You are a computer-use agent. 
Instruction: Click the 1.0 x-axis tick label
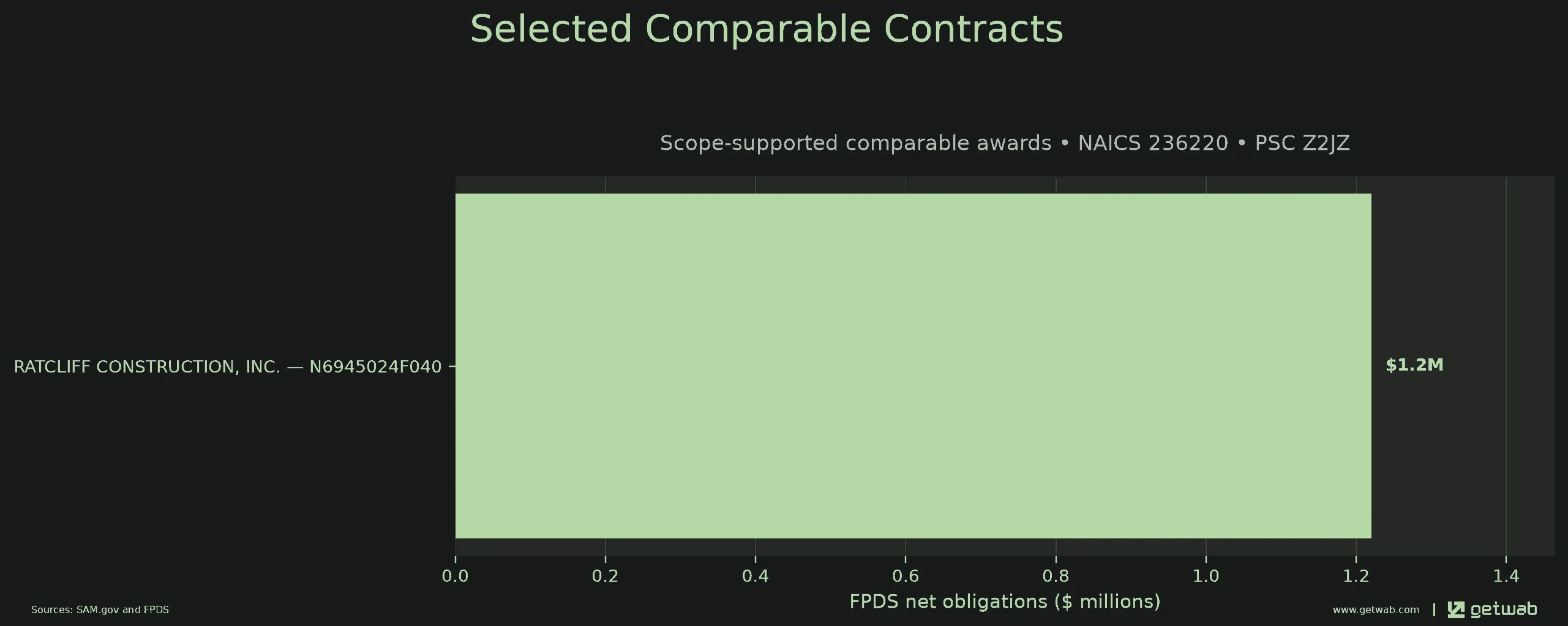click(1206, 576)
